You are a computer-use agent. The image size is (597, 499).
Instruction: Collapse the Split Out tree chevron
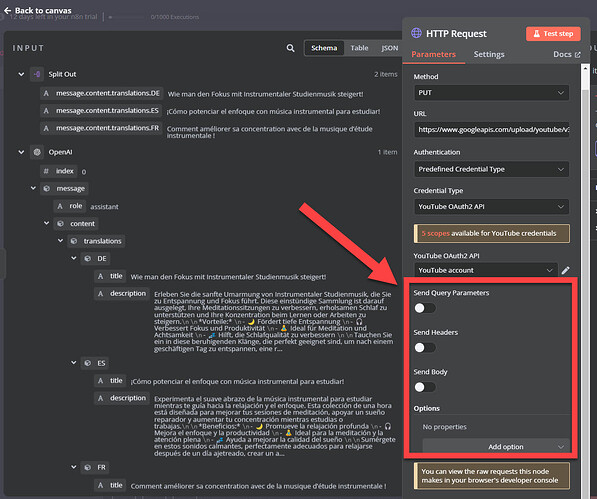click(21, 74)
